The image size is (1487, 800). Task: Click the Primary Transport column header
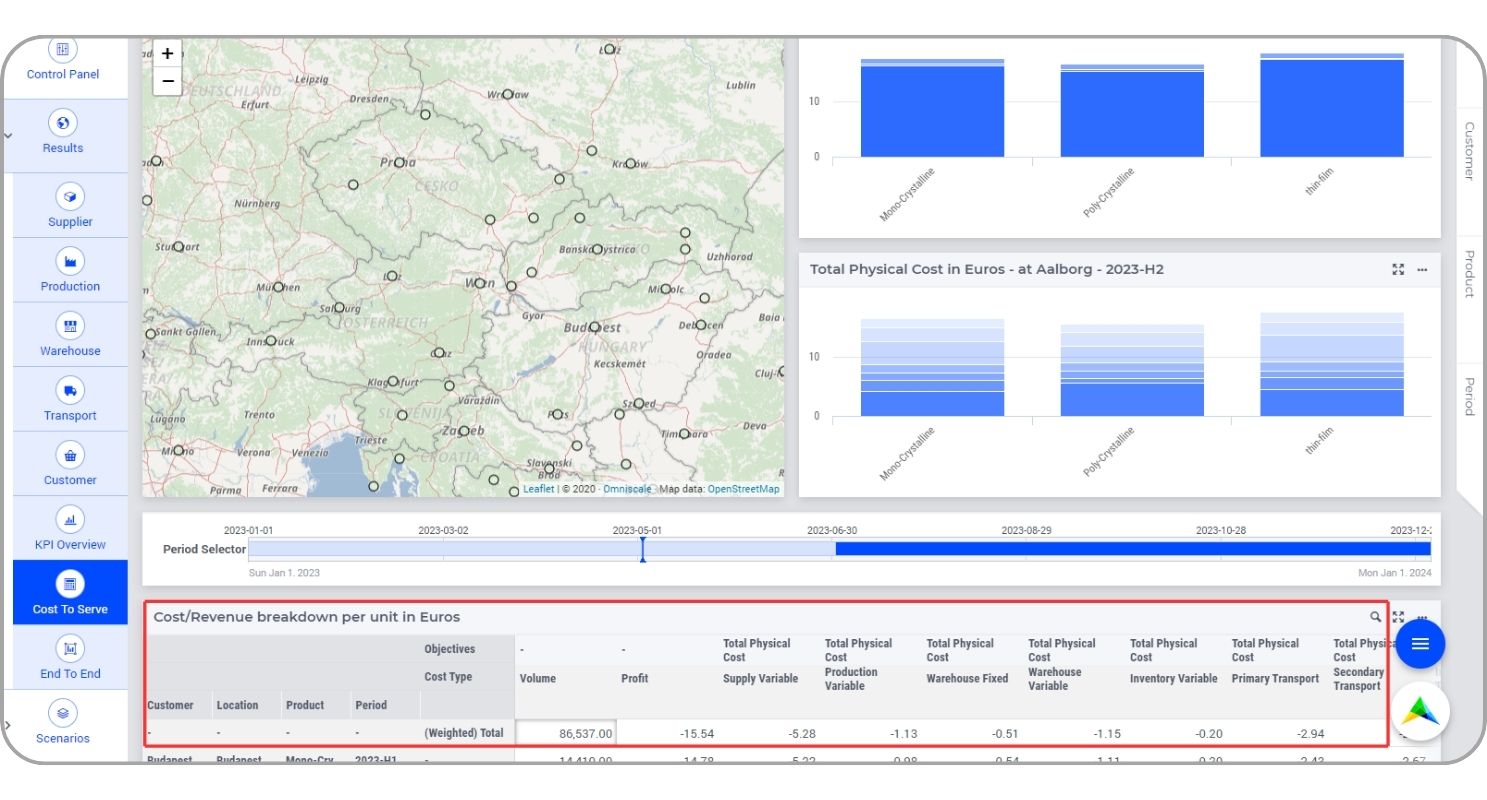[x=1275, y=678]
